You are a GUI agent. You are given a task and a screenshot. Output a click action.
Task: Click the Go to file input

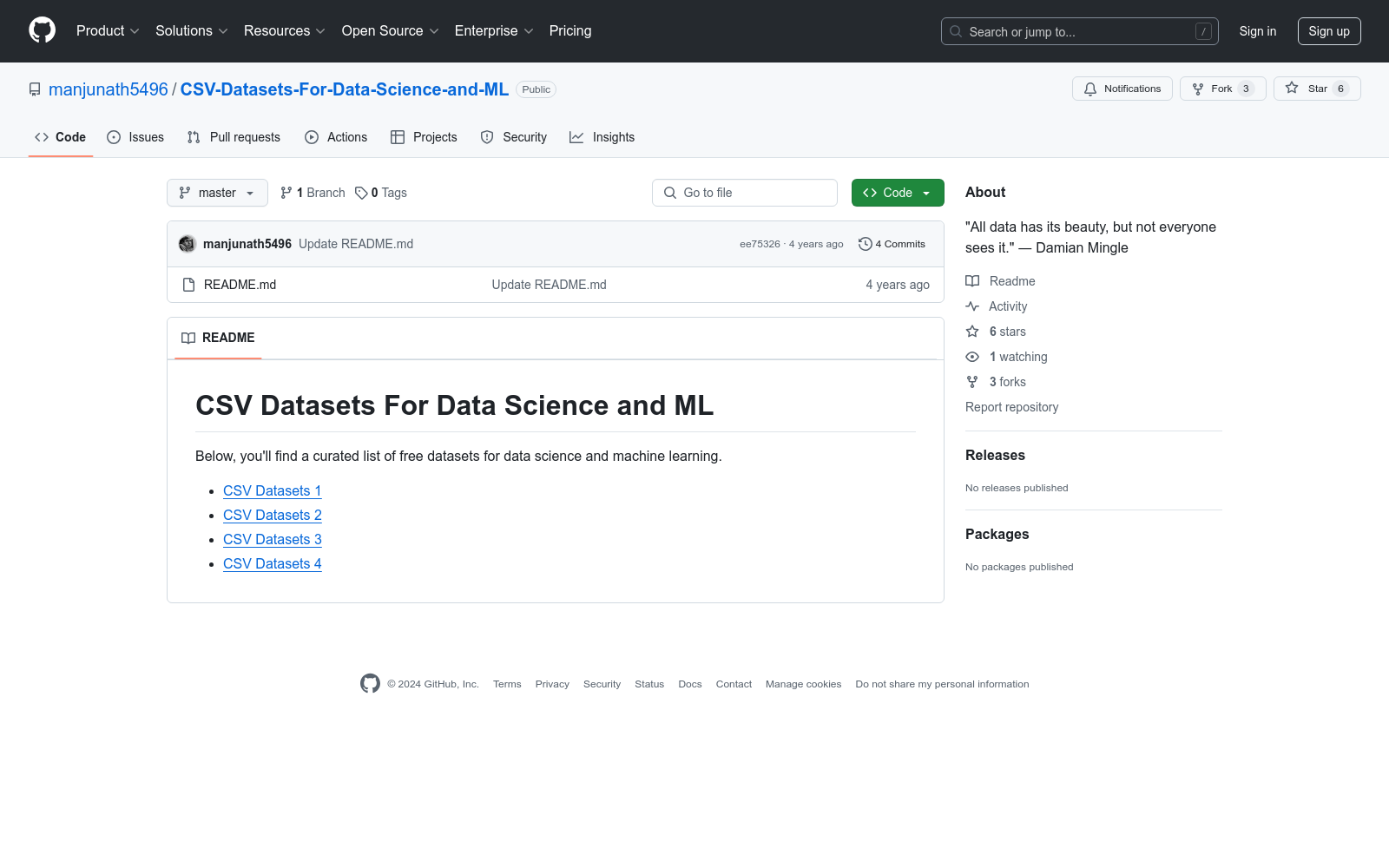(745, 193)
